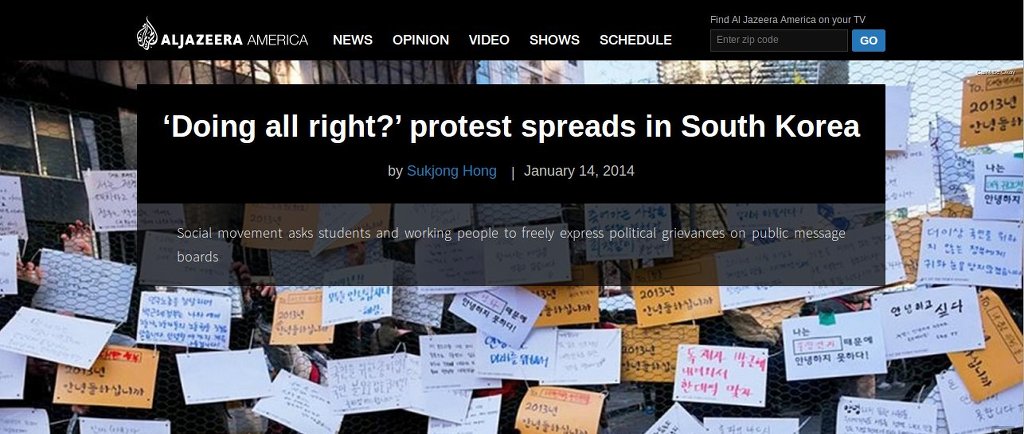Click the orange note with red stamp at bottom left
The image size is (1024, 434).
106,377
